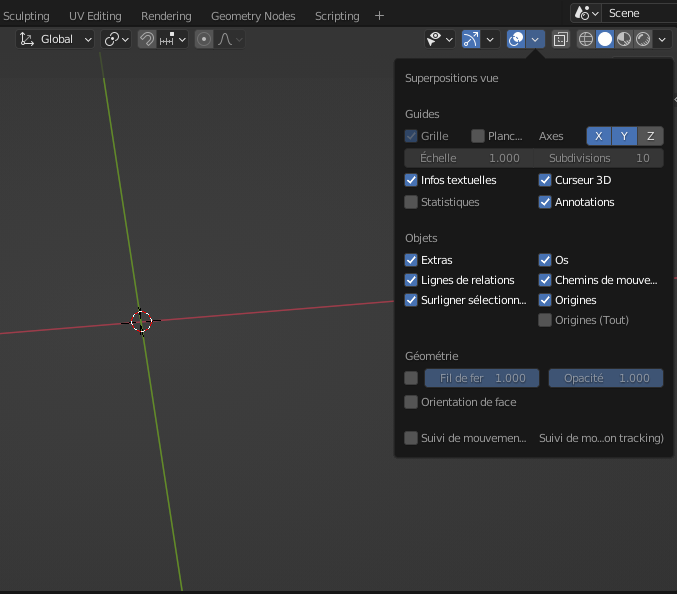Toggle Z axis display button
Image resolution: width=677 pixels, height=594 pixels.
[x=650, y=136]
